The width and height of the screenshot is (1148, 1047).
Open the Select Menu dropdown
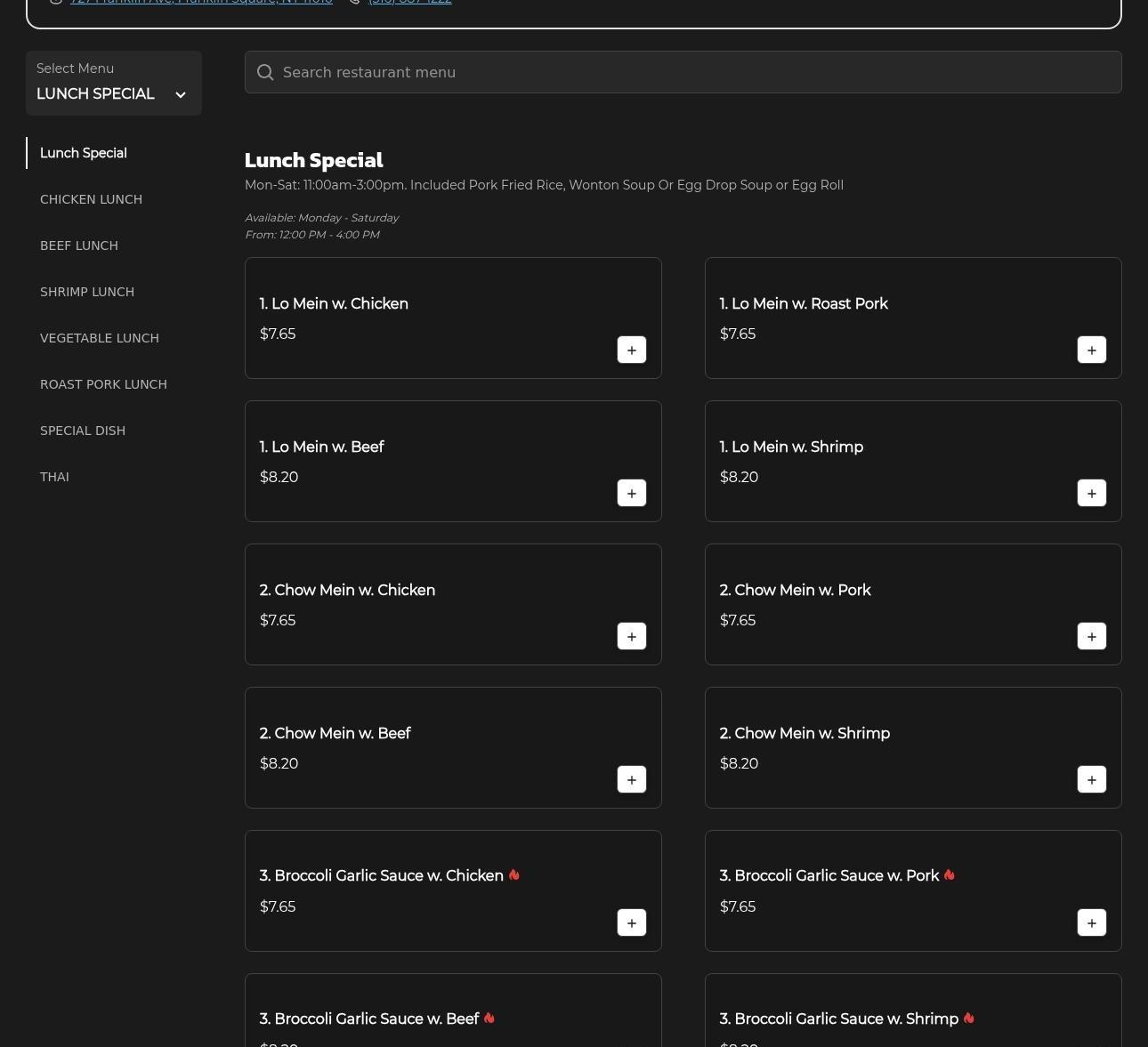[x=113, y=84]
